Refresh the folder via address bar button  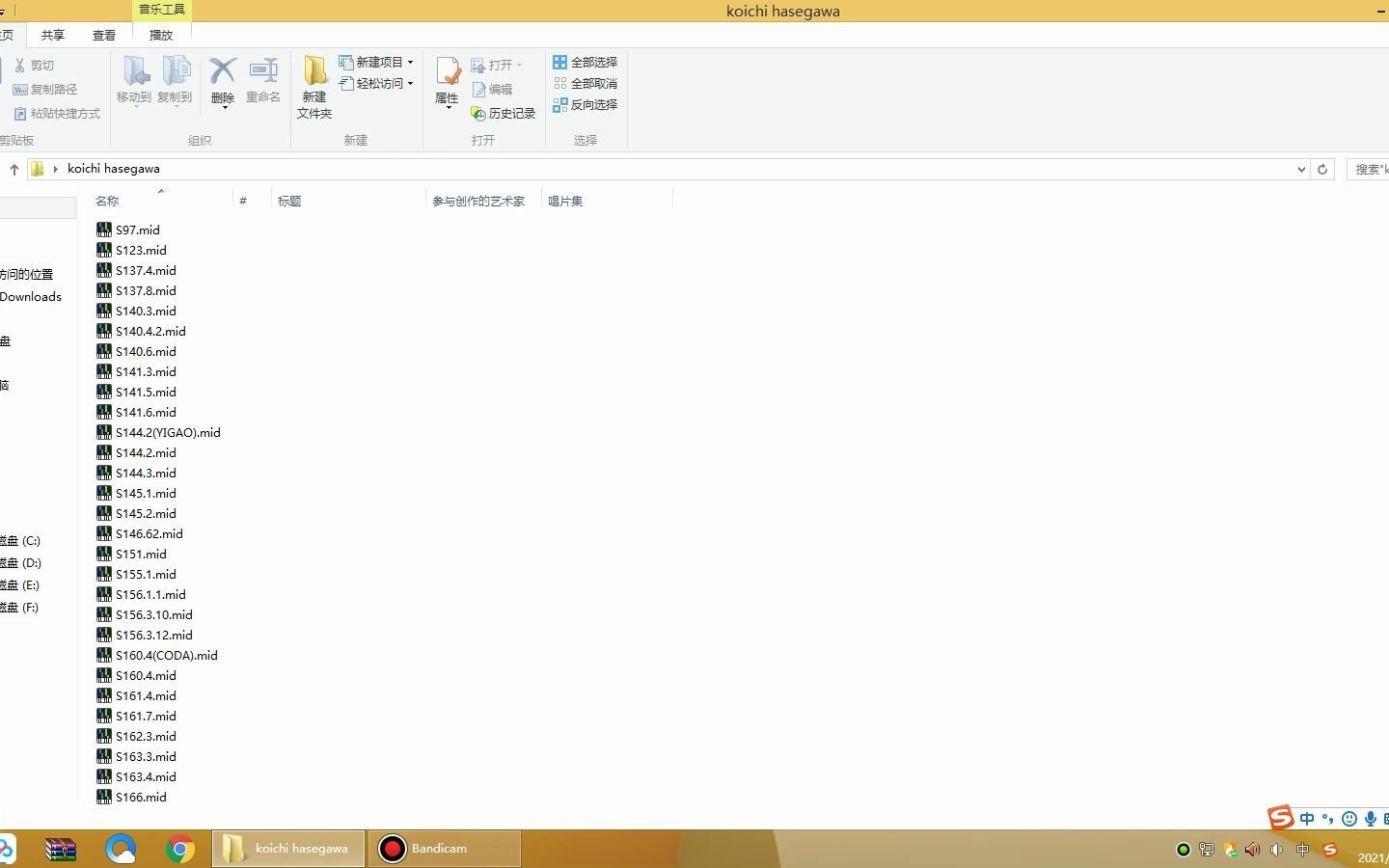pos(1322,169)
